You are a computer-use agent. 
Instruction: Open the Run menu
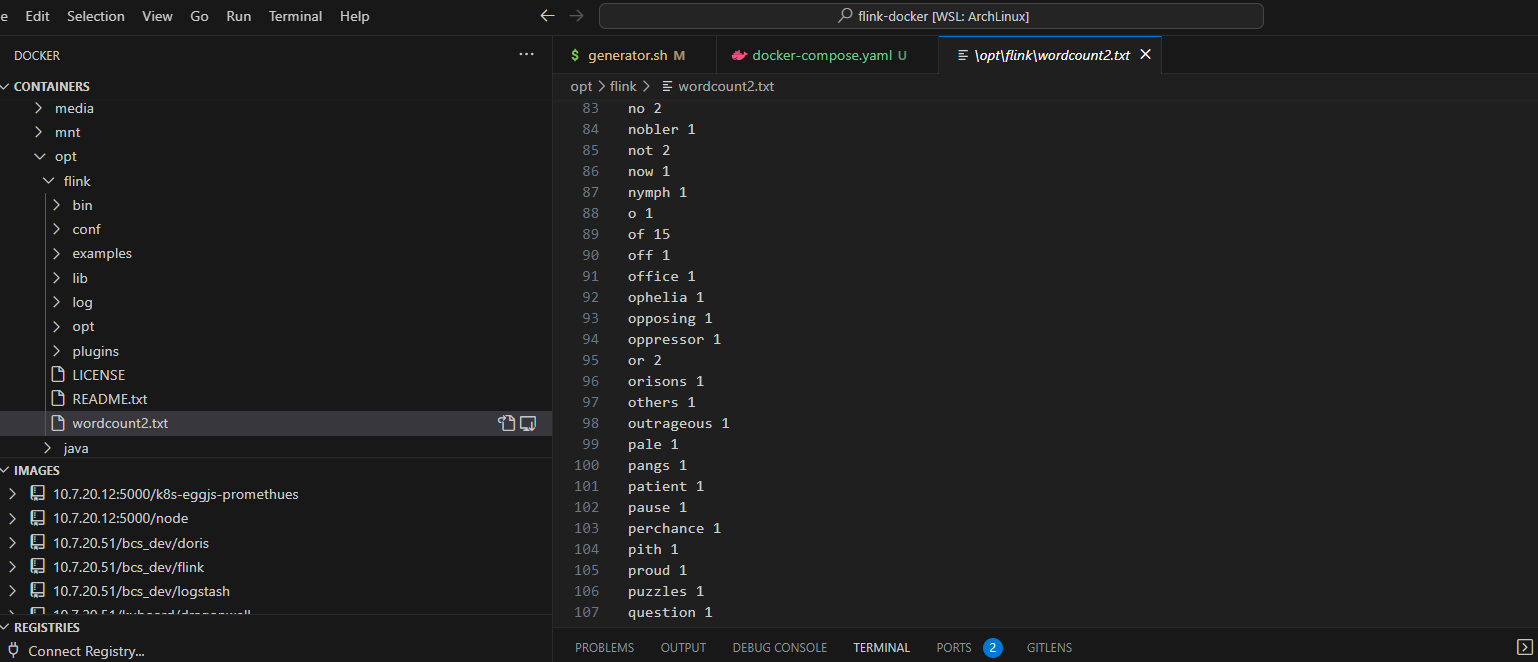coord(239,16)
